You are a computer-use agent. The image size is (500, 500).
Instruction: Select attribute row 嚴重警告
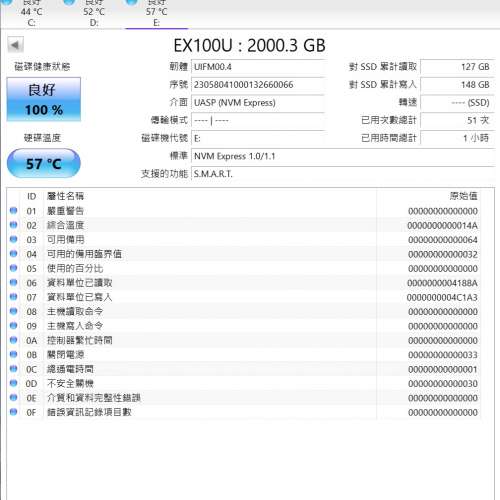pos(244,211)
